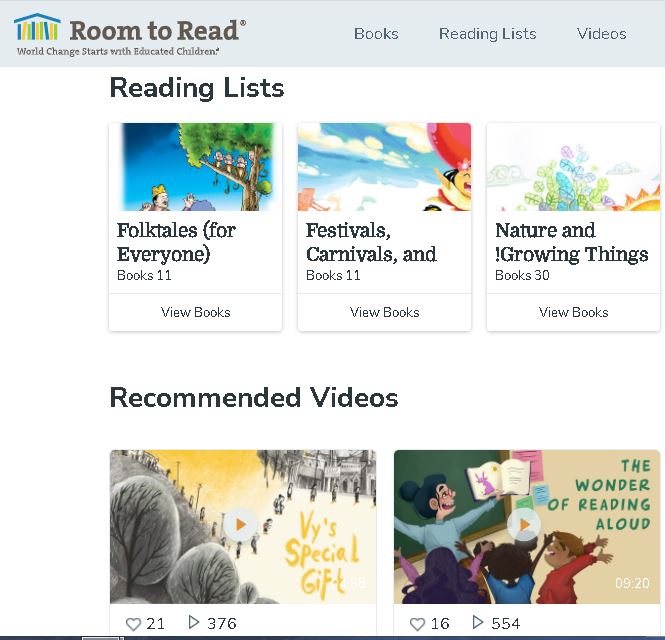View Books in Folktales list
This screenshot has width=665, height=640.
(x=196, y=312)
